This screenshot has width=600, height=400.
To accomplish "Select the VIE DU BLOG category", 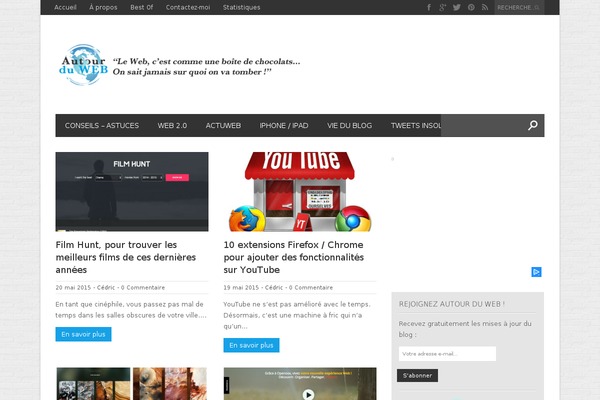I will click(x=349, y=126).
